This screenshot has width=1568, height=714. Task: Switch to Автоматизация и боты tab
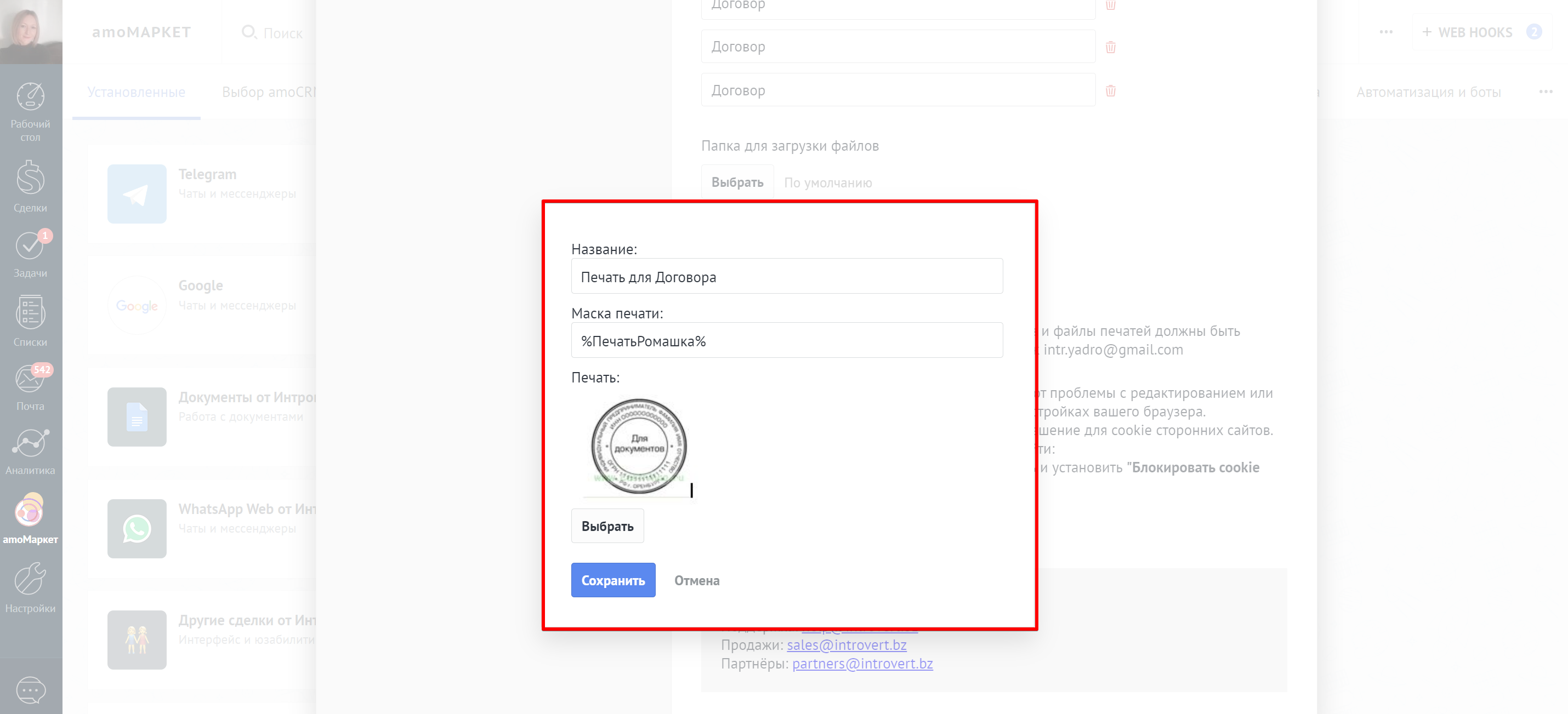pyautogui.click(x=1428, y=92)
